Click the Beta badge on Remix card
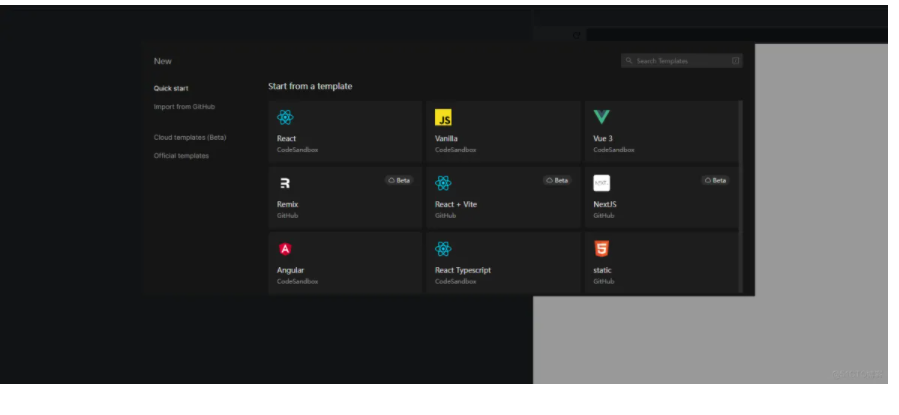 pos(399,181)
